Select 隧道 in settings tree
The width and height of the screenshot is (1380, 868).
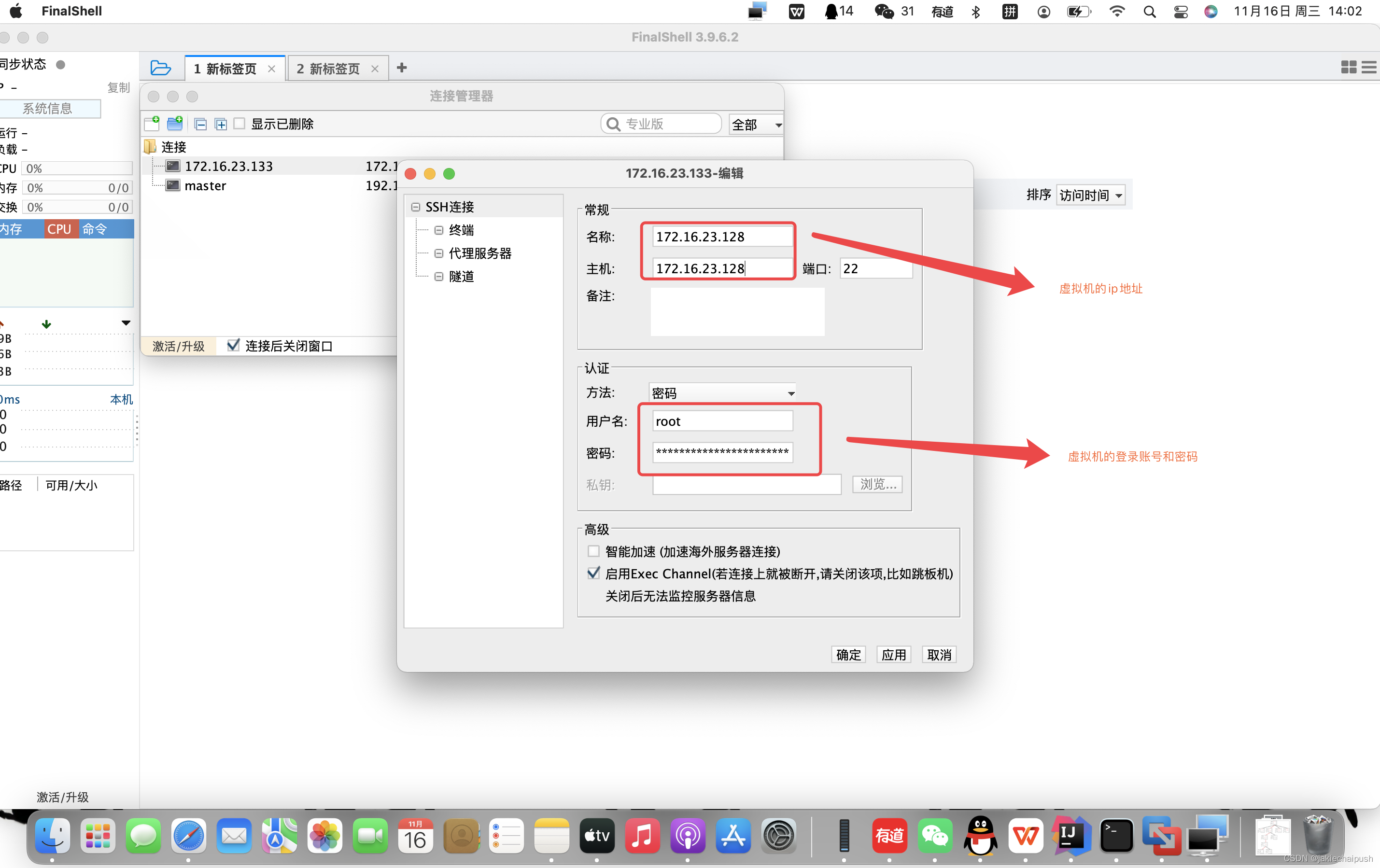pyautogui.click(x=461, y=277)
